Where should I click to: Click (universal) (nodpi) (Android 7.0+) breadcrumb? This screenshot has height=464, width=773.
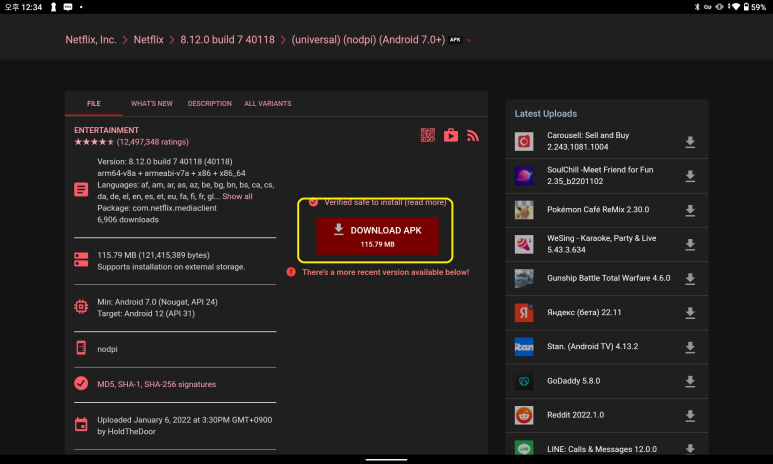(x=368, y=39)
